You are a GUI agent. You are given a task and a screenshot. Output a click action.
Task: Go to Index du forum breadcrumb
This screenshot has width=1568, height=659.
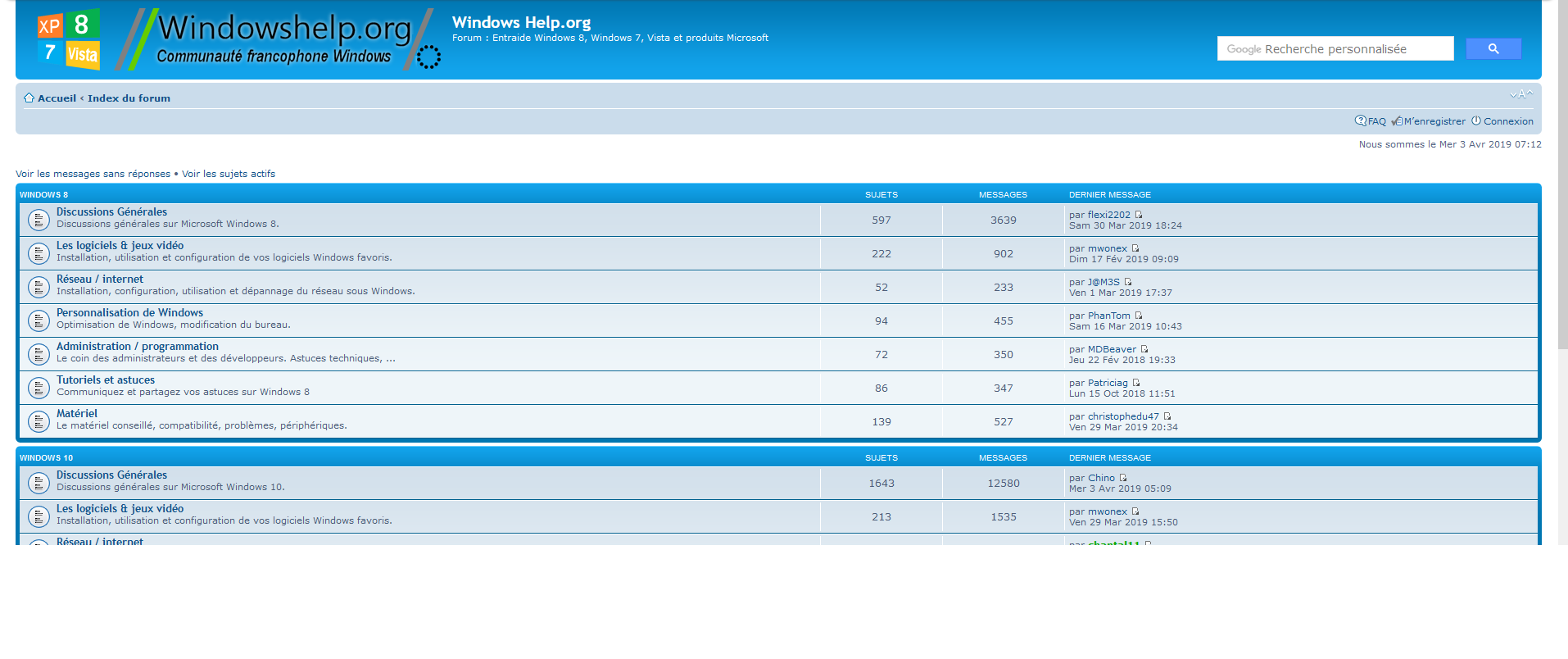tap(129, 98)
